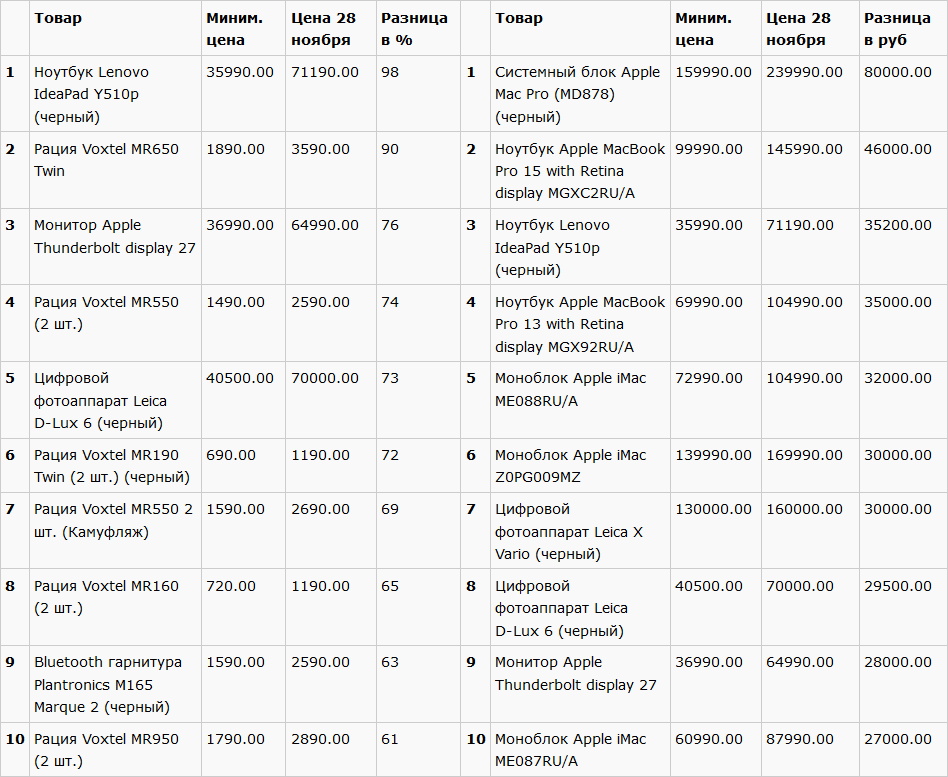Click the 'Рация Voxtel MR650 Twin' product cell

click(x=115, y=171)
